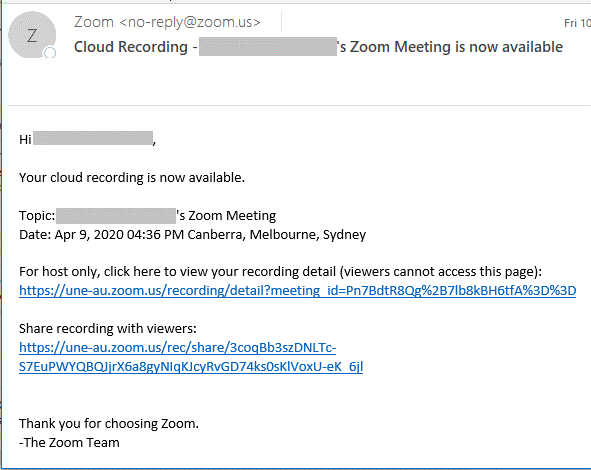Click the vertical divider beside sender address
The height and width of the screenshot is (470, 591).
pos(282,21)
